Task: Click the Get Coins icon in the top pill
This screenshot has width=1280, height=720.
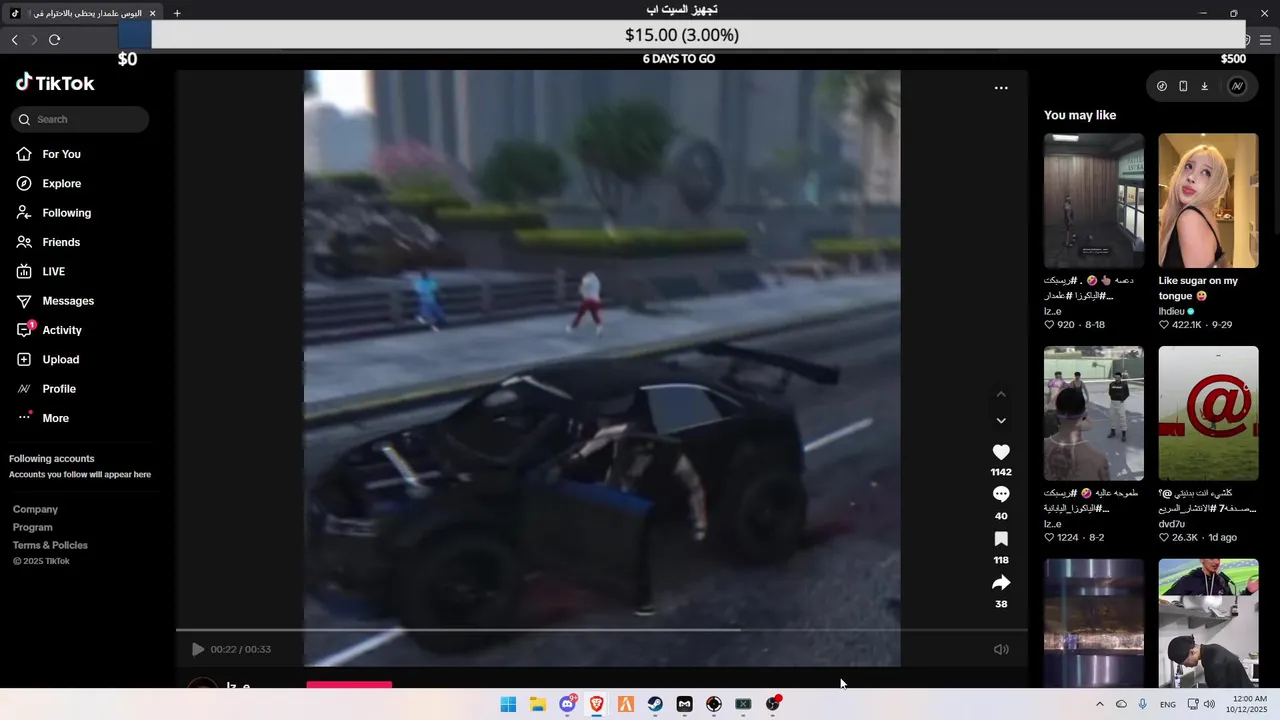Action: [1162, 86]
